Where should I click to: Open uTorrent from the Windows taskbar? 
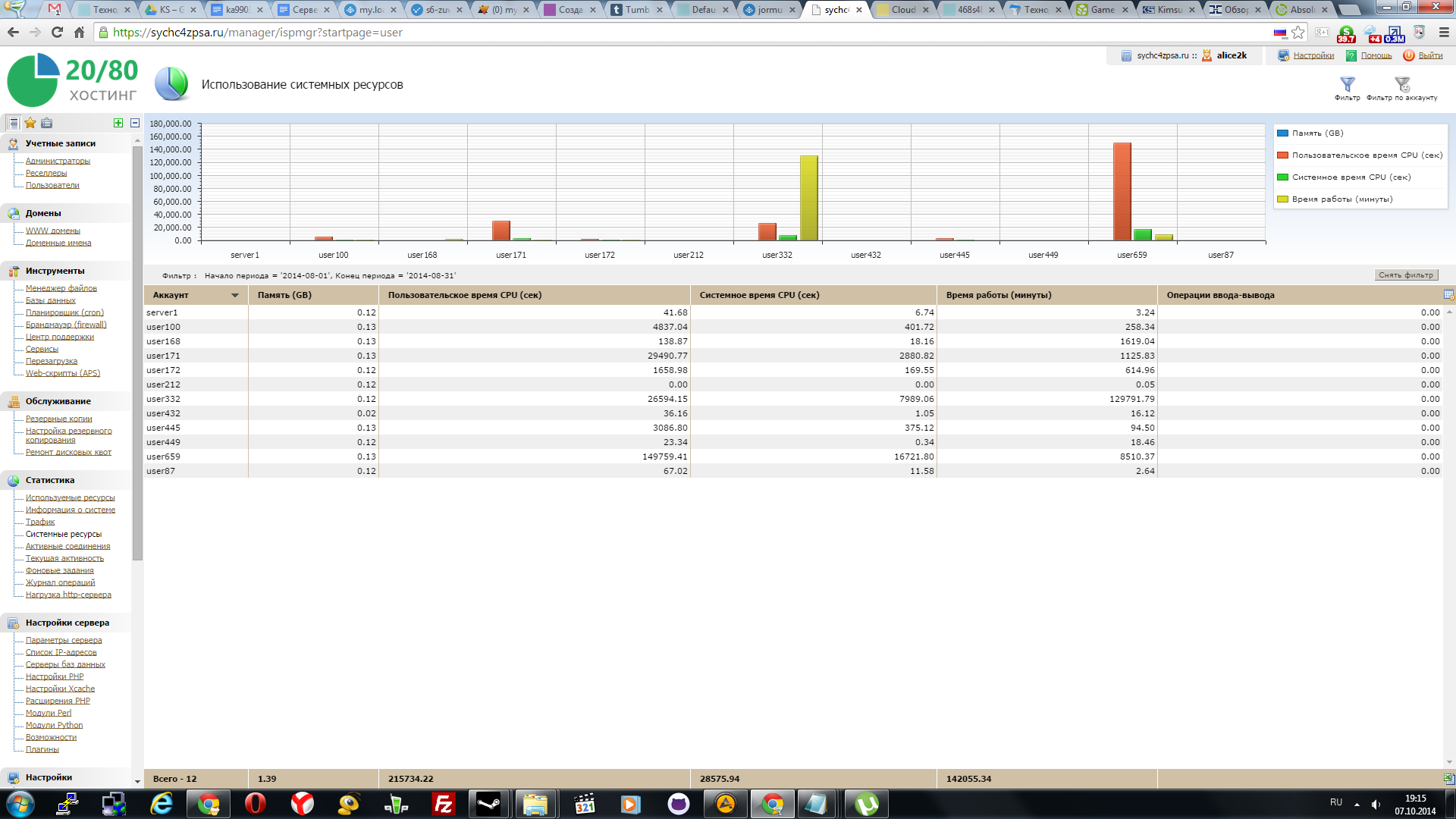pos(865,804)
